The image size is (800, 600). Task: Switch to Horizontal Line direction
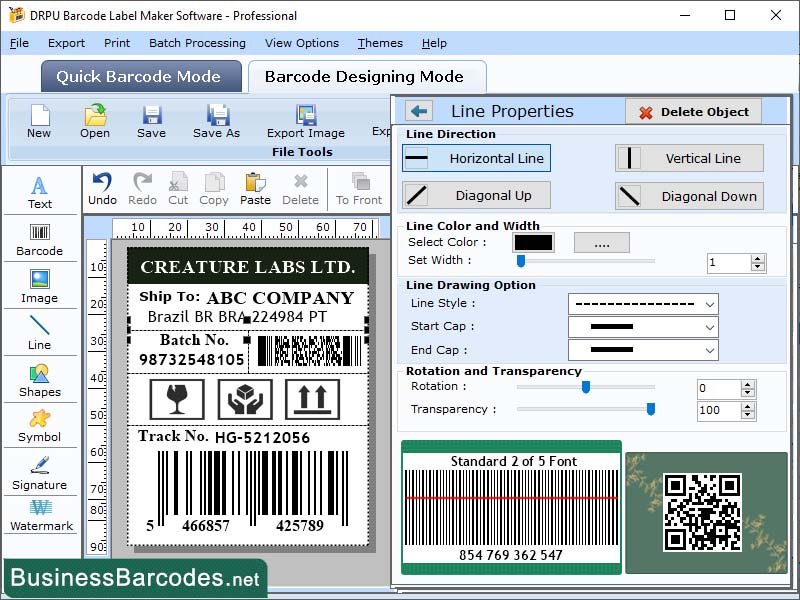[x=475, y=158]
